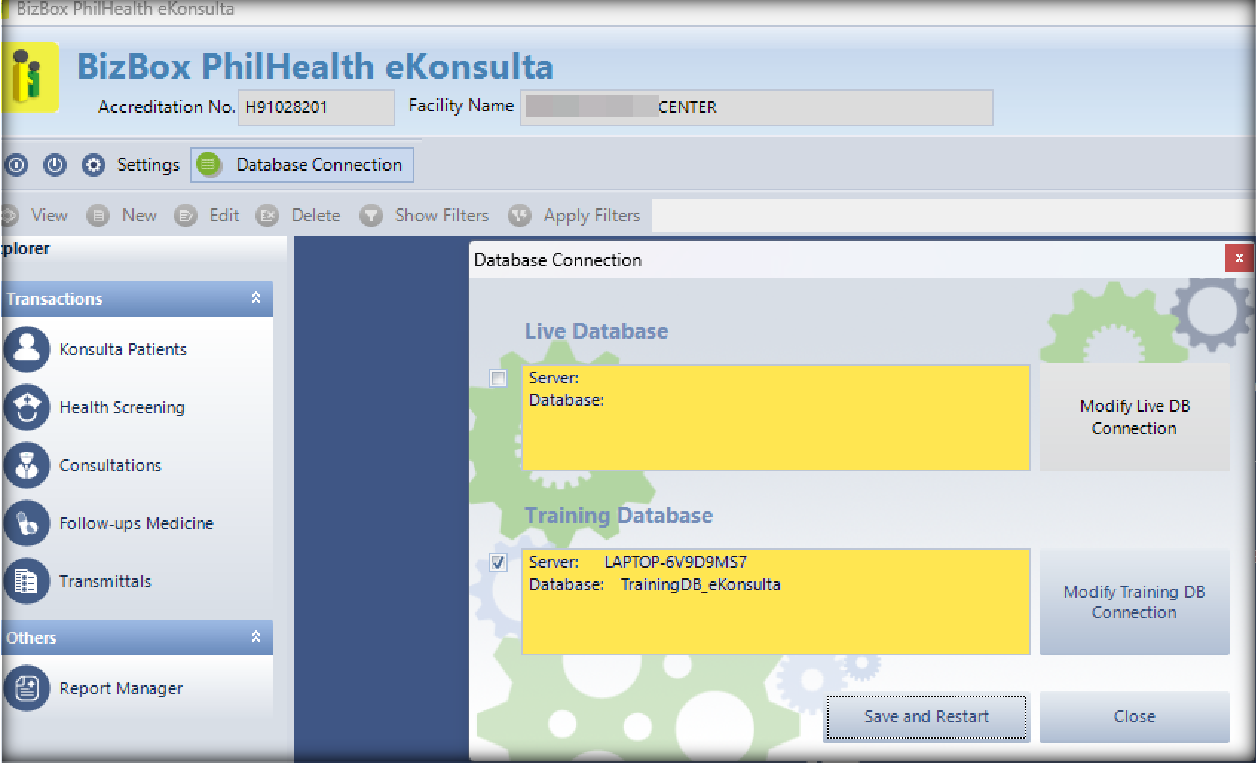Close the Database Connection dialog with X
This screenshot has width=1256, height=763.
[1239, 258]
